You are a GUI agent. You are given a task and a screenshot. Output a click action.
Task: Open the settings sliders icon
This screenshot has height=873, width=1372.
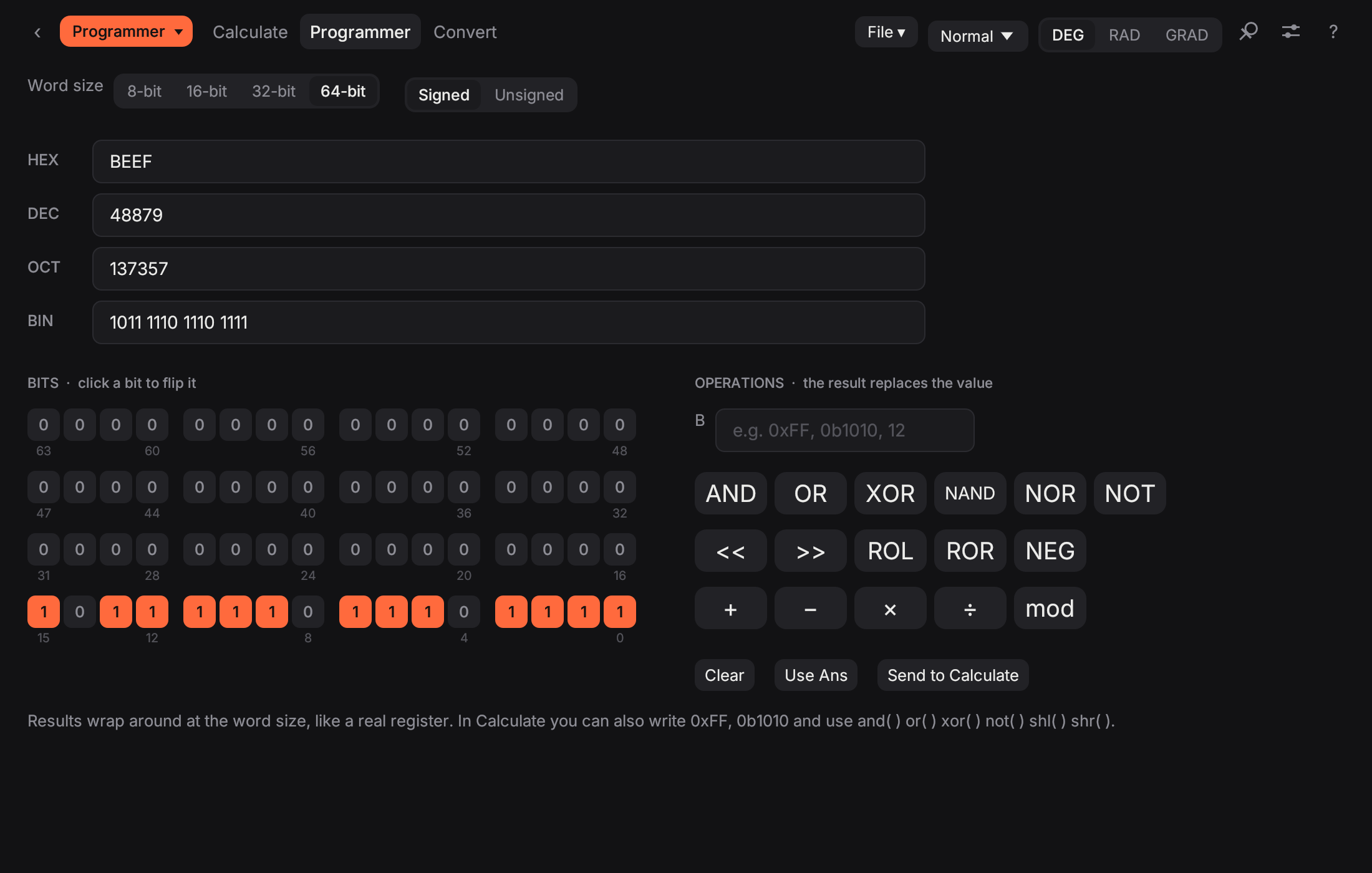point(1291,32)
